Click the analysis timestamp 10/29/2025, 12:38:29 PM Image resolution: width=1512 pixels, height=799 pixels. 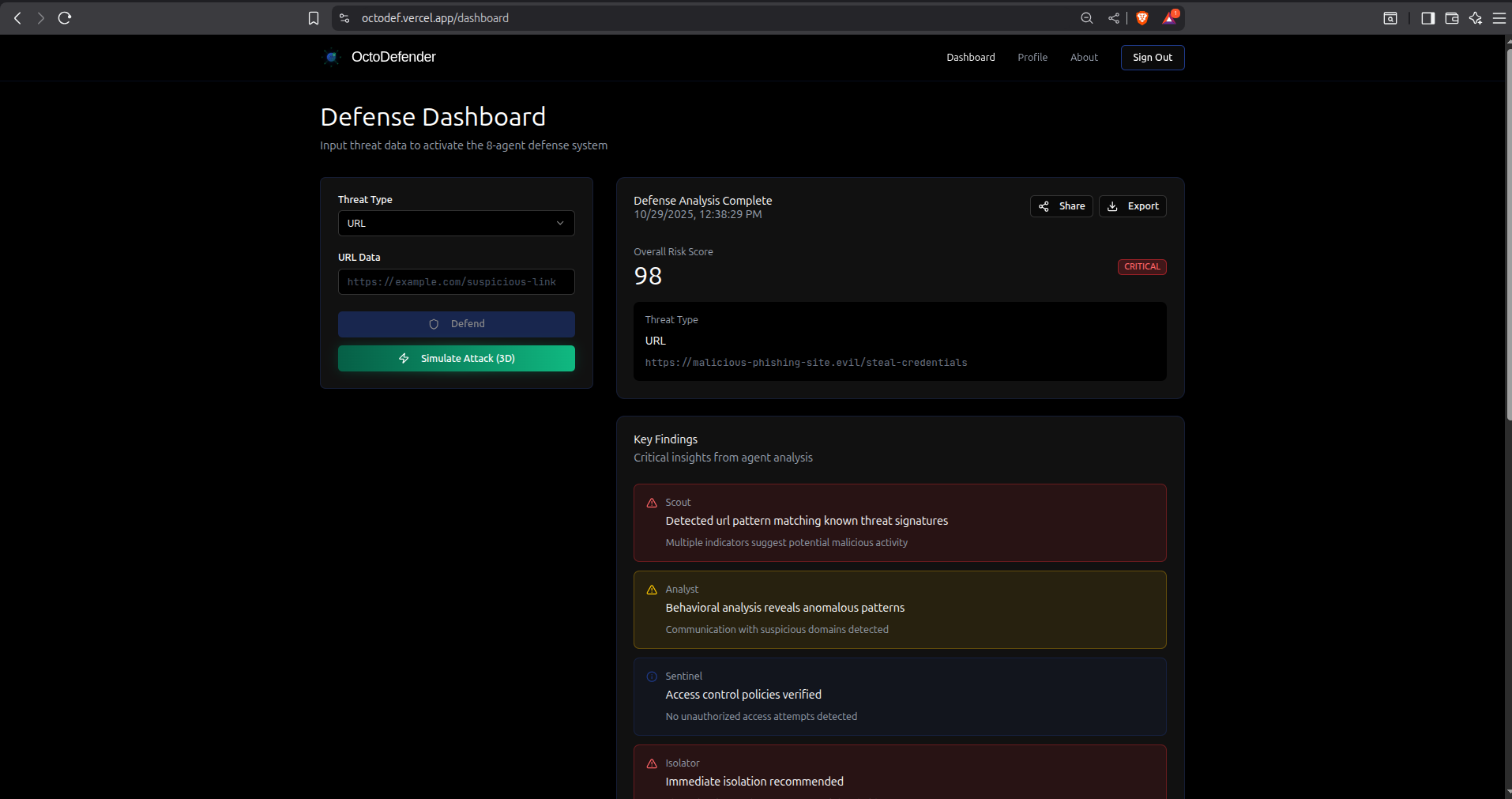click(698, 215)
